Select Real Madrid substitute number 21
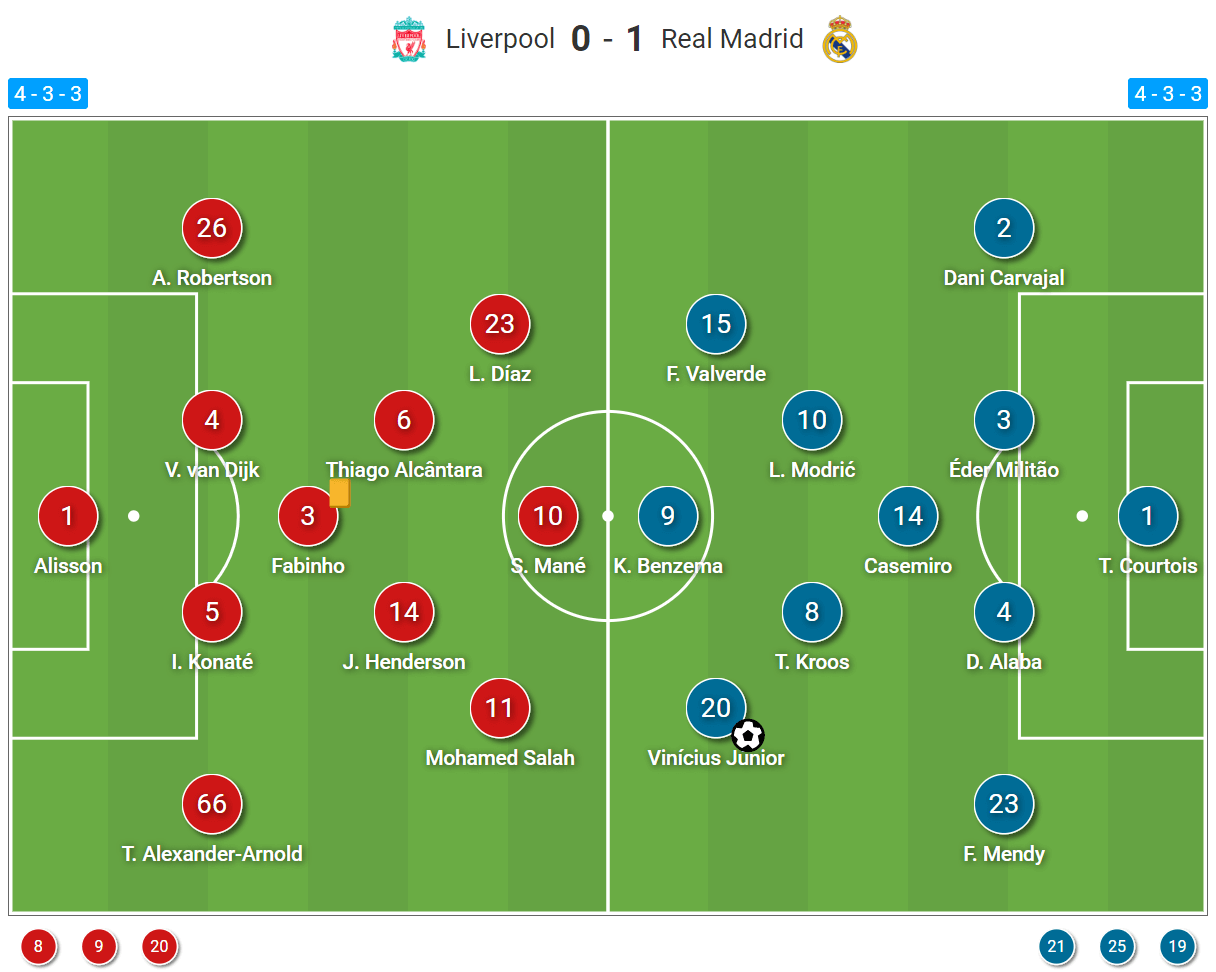 tap(1056, 945)
